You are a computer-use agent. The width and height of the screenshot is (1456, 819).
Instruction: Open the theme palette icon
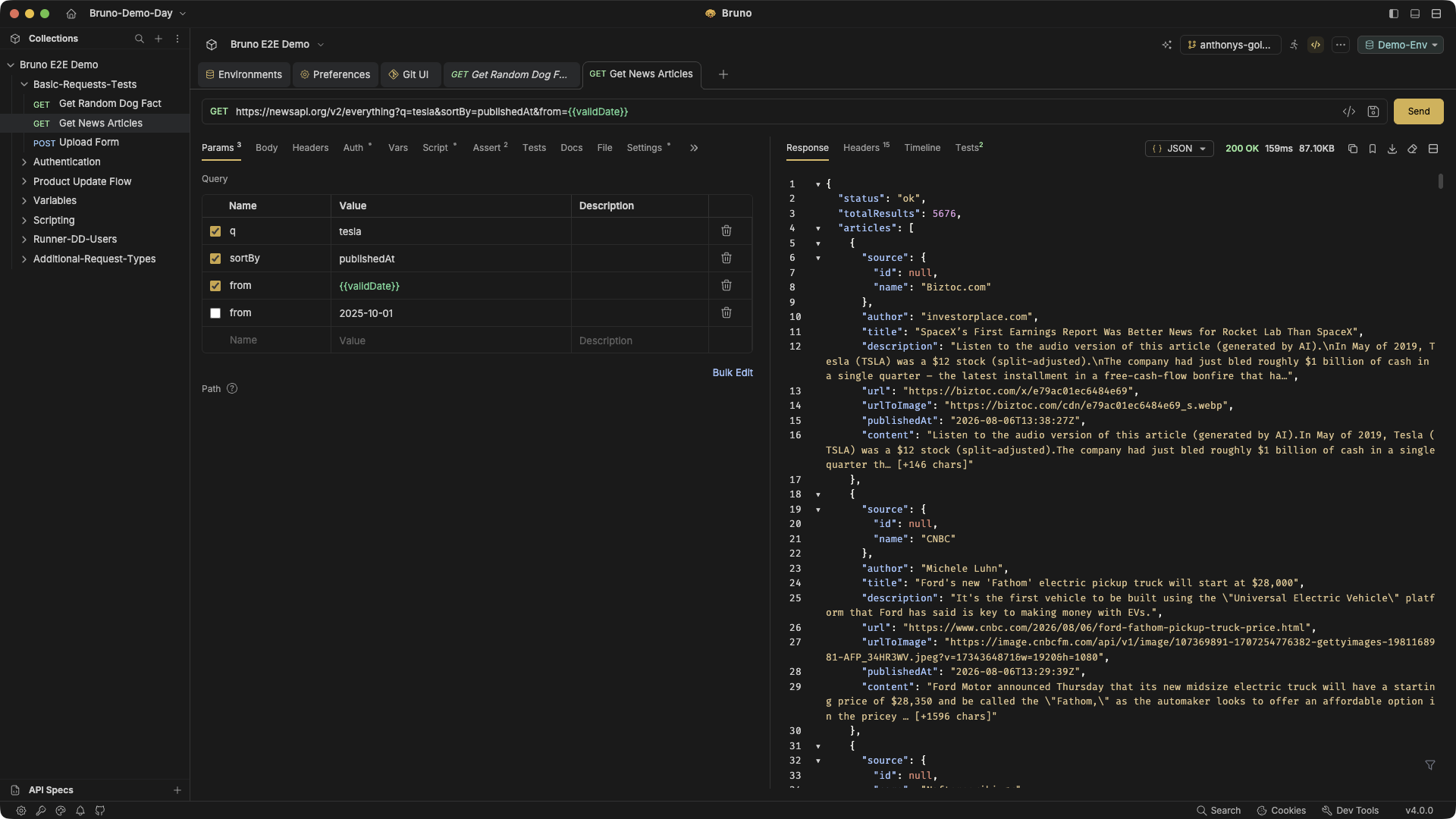click(x=61, y=811)
